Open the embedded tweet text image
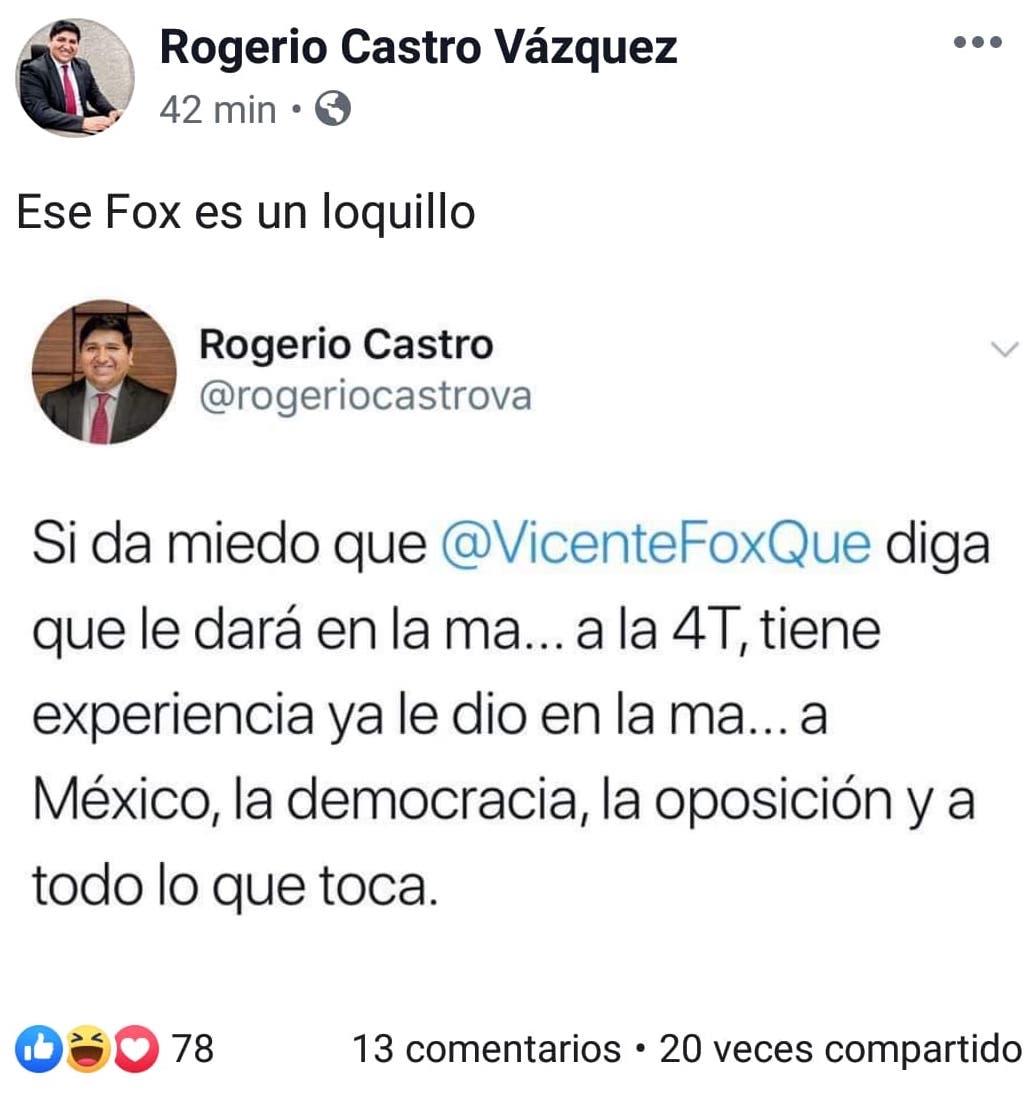The image size is (1033, 1109). click(x=516, y=608)
